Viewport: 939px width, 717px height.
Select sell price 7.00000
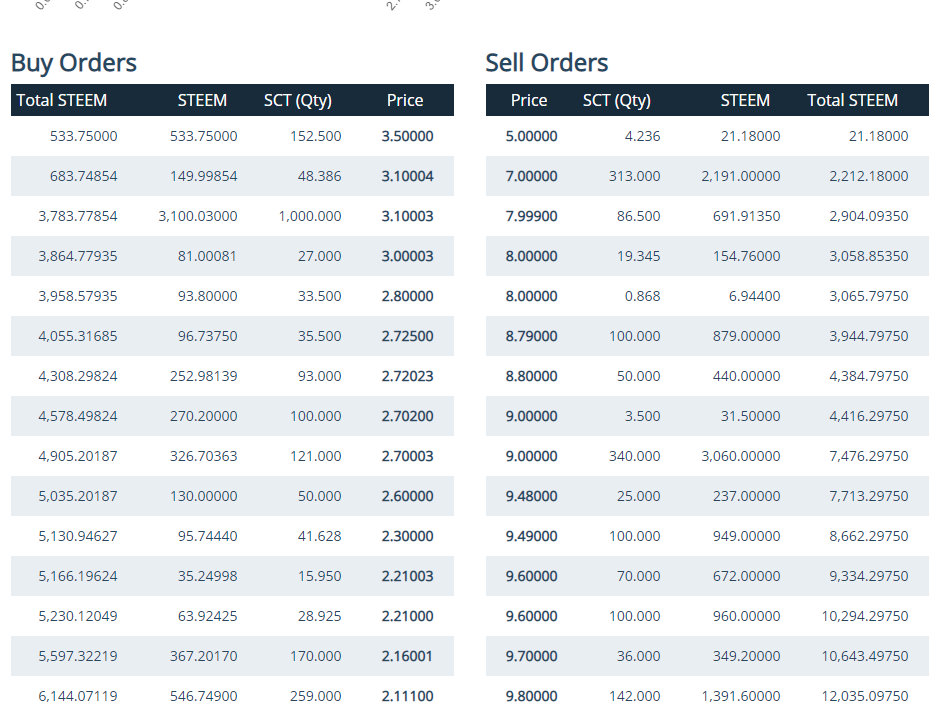click(x=531, y=176)
